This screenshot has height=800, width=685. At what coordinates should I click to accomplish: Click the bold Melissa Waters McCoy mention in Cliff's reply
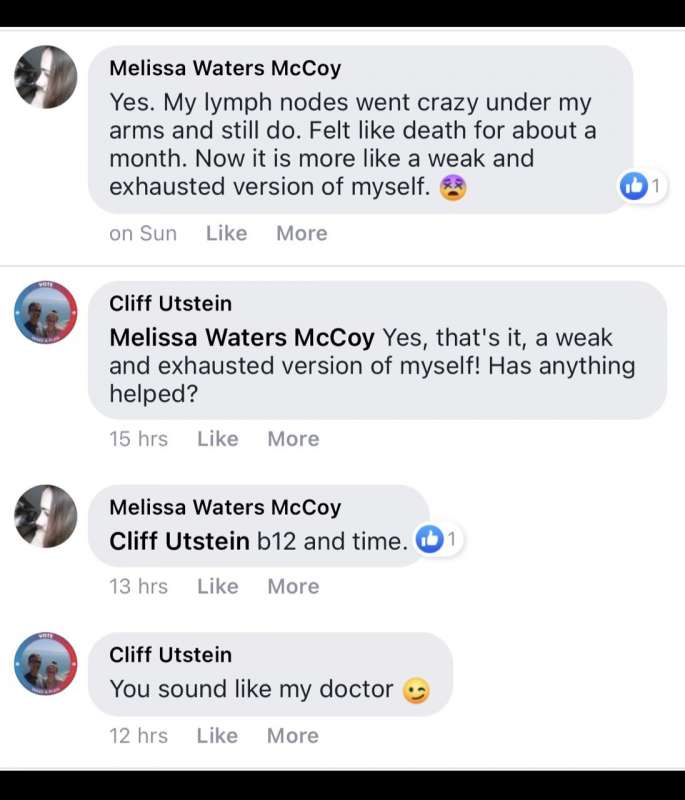click(x=242, y=338)
